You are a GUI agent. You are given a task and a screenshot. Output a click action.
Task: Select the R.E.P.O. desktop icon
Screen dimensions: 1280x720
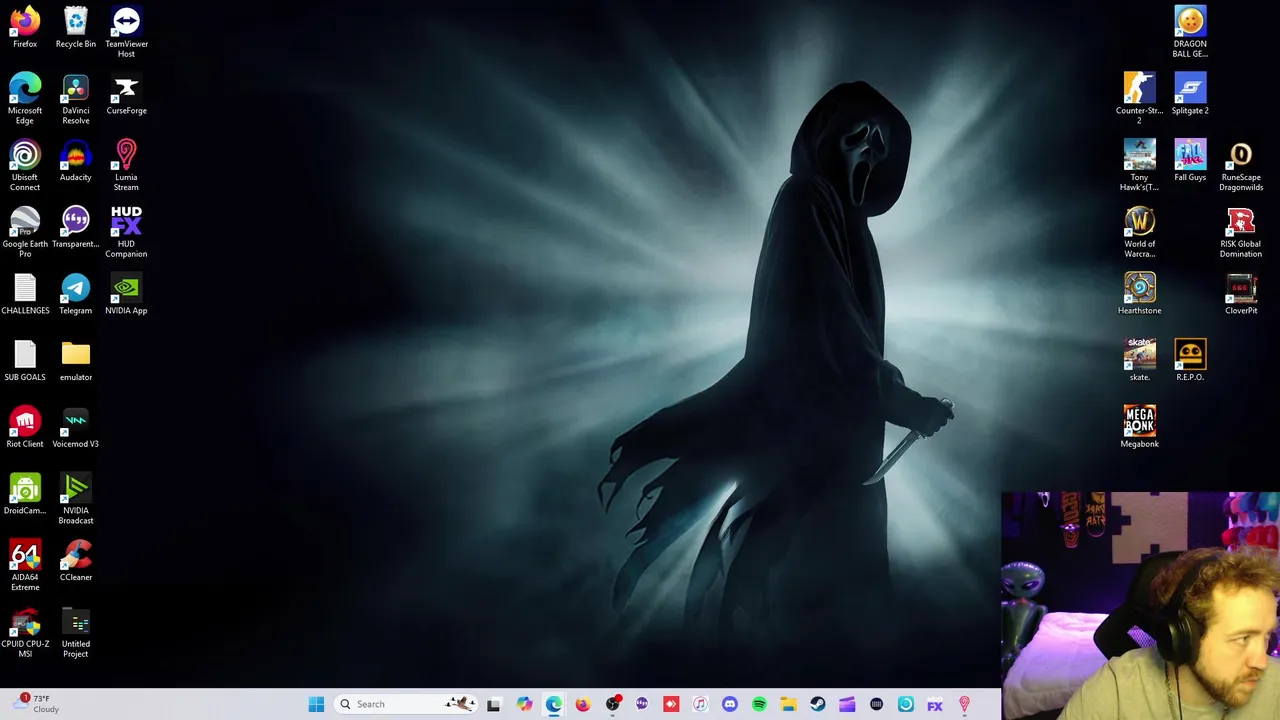pos(1190,361)
